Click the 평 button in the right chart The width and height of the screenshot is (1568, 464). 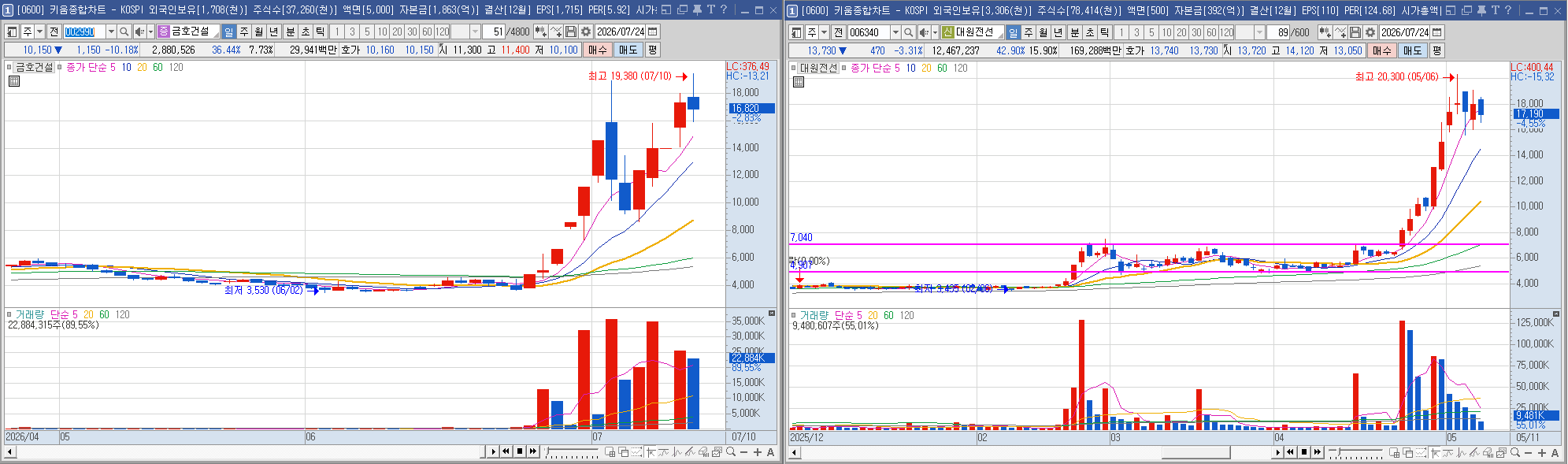click(1436, 50)
